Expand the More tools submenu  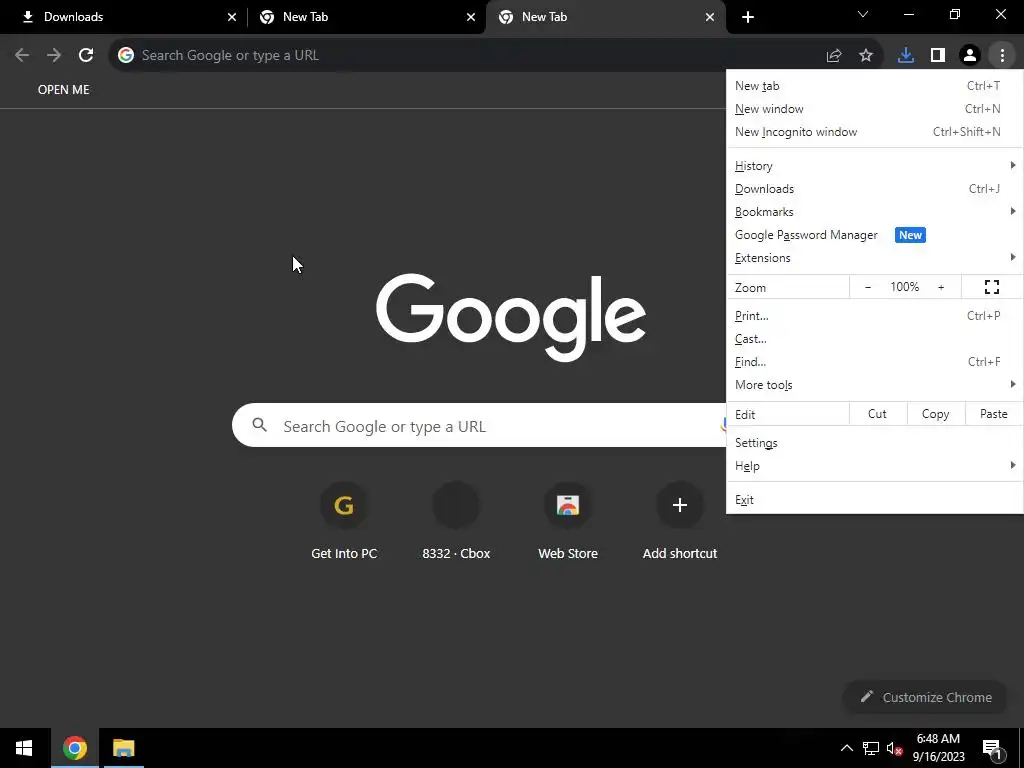pos(874,385)
